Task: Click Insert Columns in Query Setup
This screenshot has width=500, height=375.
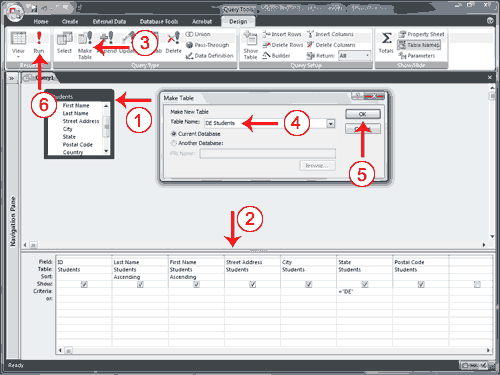Action: click(x=330, y=34)
